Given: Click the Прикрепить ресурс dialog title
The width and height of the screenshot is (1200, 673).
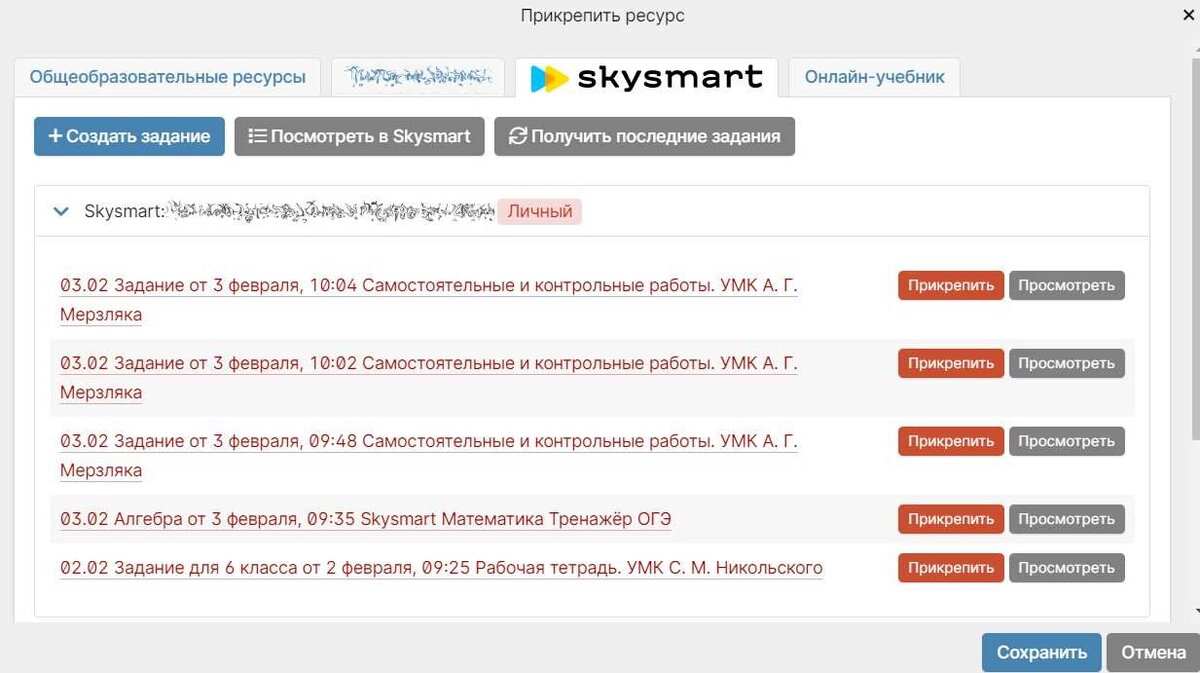Looking at the screenshot, I should tap(602, 16).
